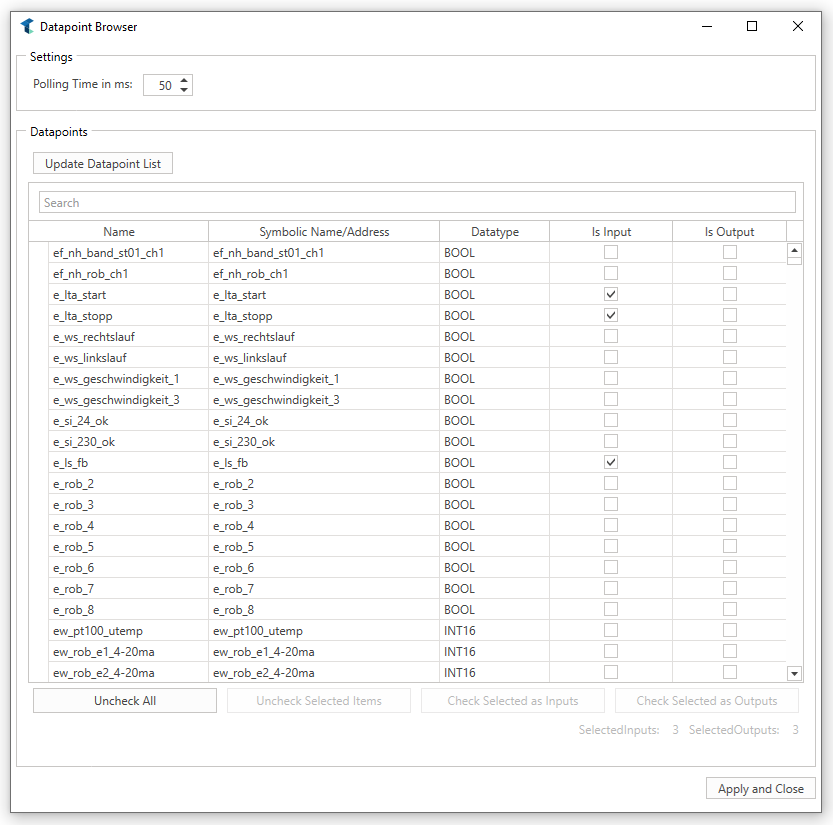Select the e_si_230_ok name cell
Viewport: 833px width, 825px height.
pos(128,441)
